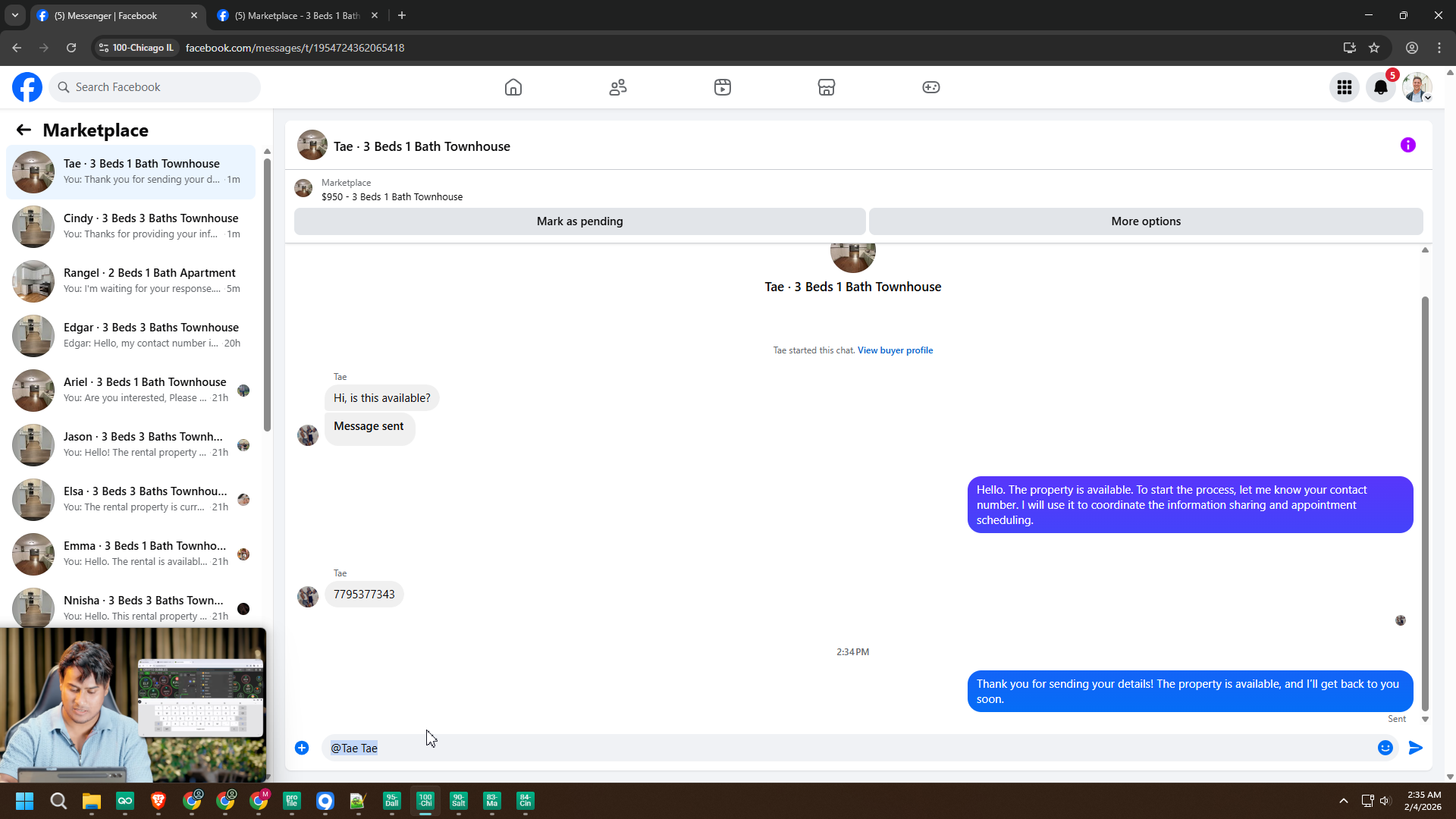Screen dimensions: 1456x819
Task: Open the Friends icon in top navigation
Action: [618, 87]
